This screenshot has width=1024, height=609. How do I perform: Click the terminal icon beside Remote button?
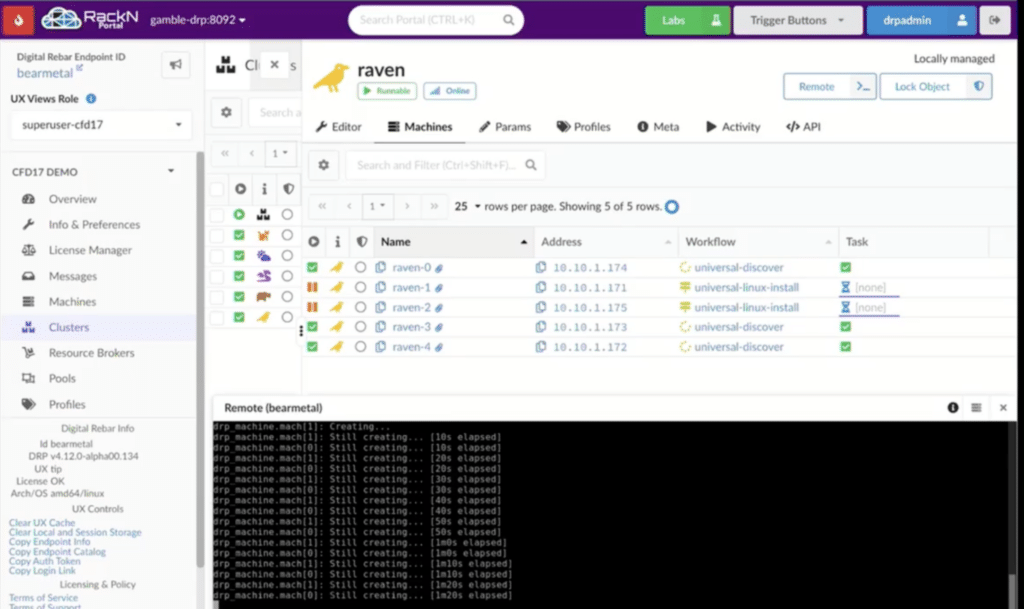[863, 86]
